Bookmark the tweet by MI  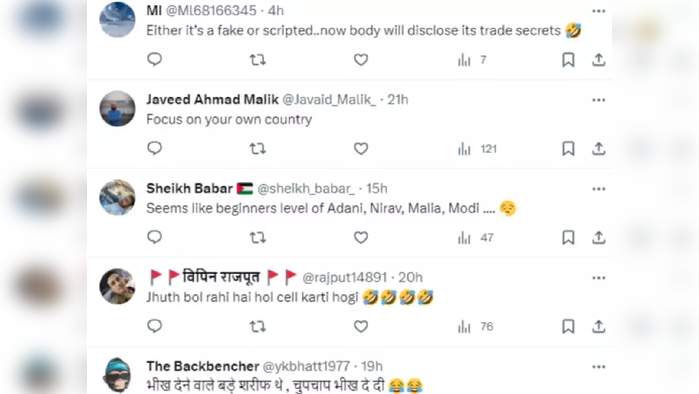pos(568,59)
